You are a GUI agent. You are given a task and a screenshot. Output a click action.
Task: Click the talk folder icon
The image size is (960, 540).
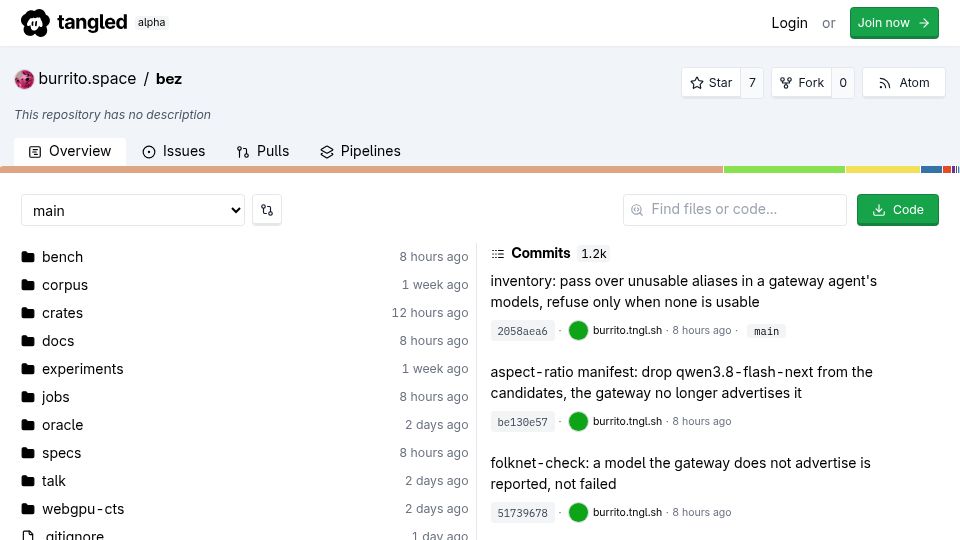28,481
